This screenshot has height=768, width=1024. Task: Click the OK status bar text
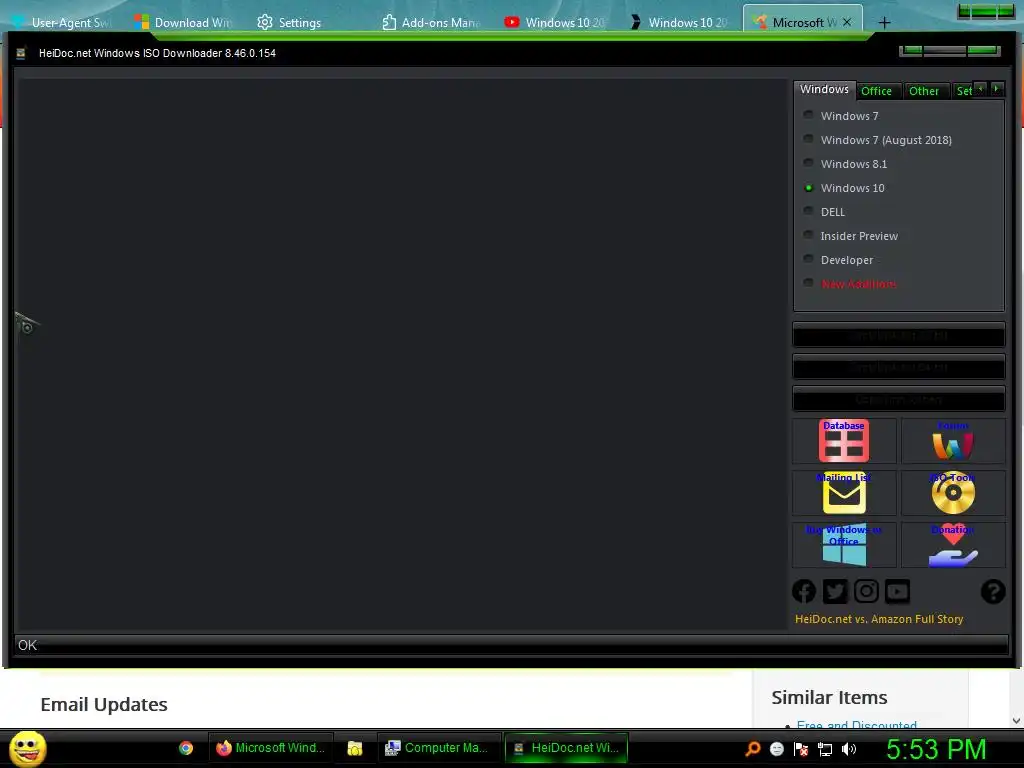pos(27,645)
